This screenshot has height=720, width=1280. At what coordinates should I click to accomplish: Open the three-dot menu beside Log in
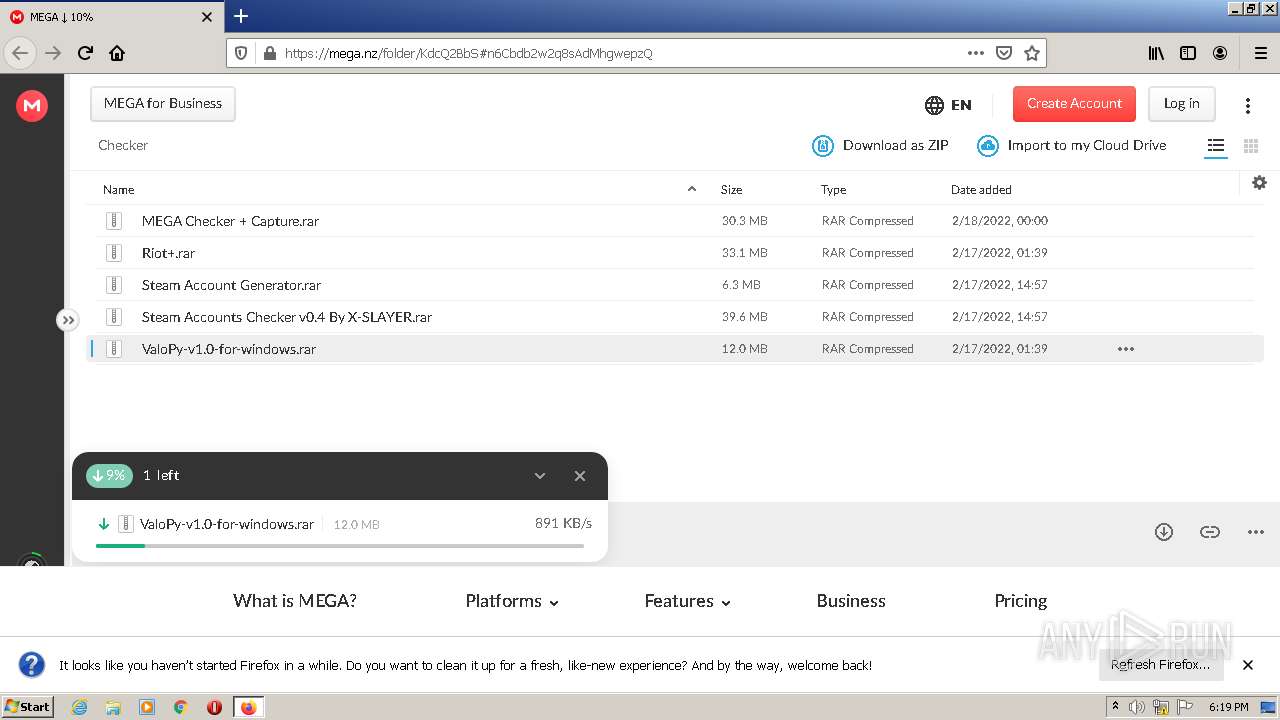[1247, 105]
